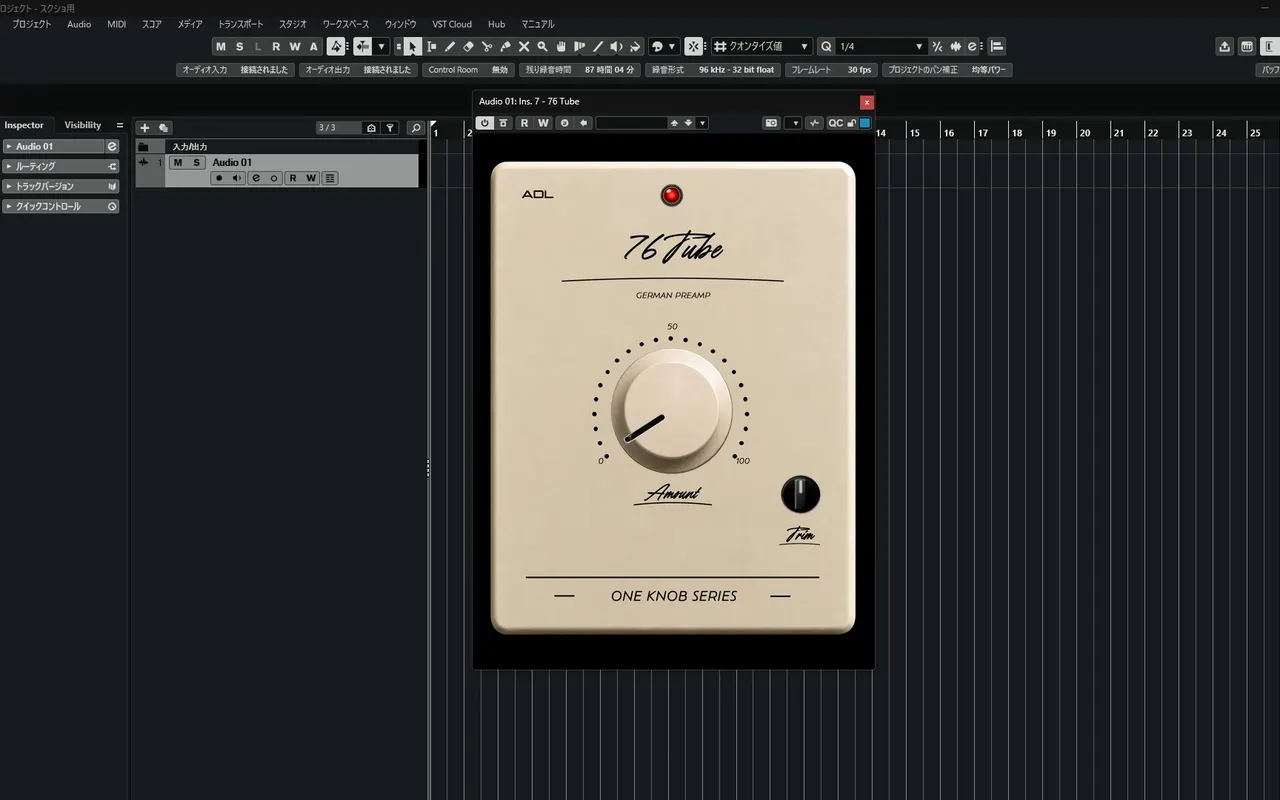Solo the Audio 01 track
Screen dimensions: 1280x800
[196, 162]
